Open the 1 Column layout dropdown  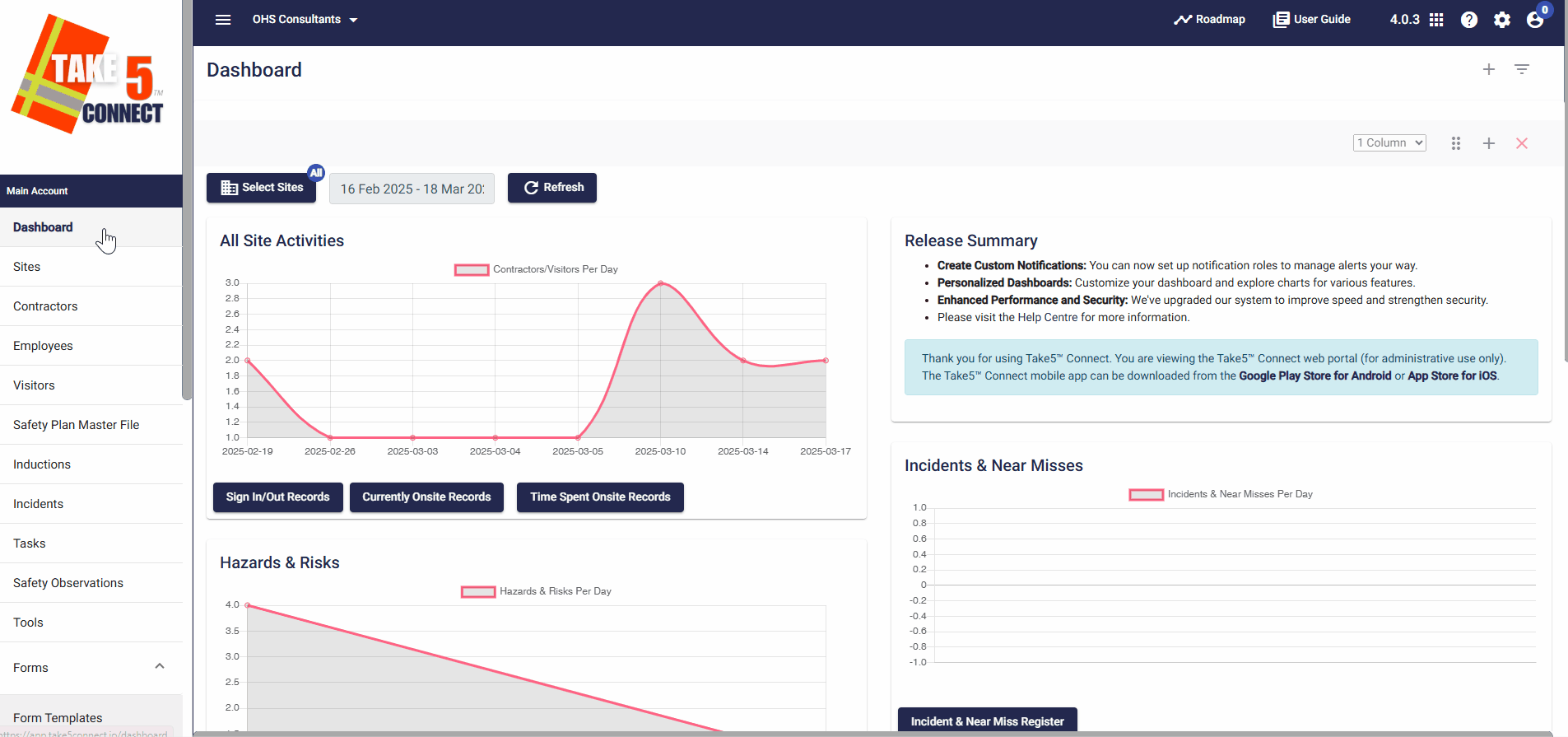(x=1389, y=143)
